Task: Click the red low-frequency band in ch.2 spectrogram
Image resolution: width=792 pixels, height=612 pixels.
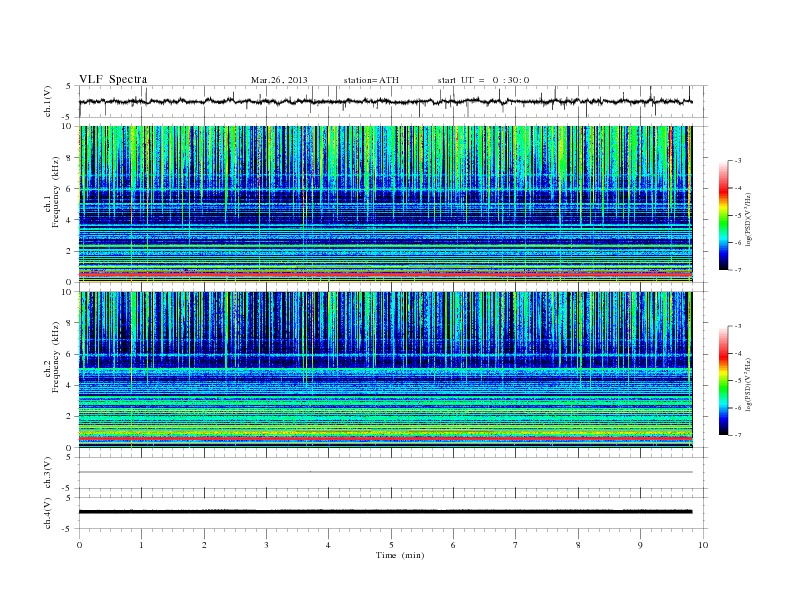Action: point(385,439)
